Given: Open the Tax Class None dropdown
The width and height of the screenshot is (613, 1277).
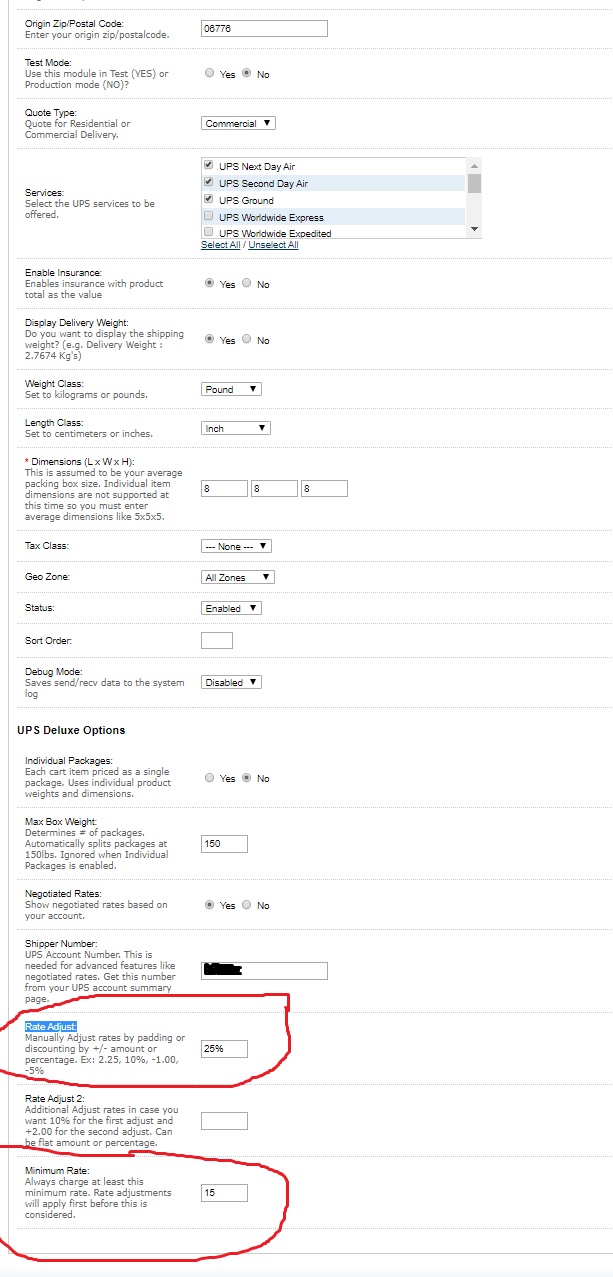Looking at the screenshot, I should click(236, 546).
